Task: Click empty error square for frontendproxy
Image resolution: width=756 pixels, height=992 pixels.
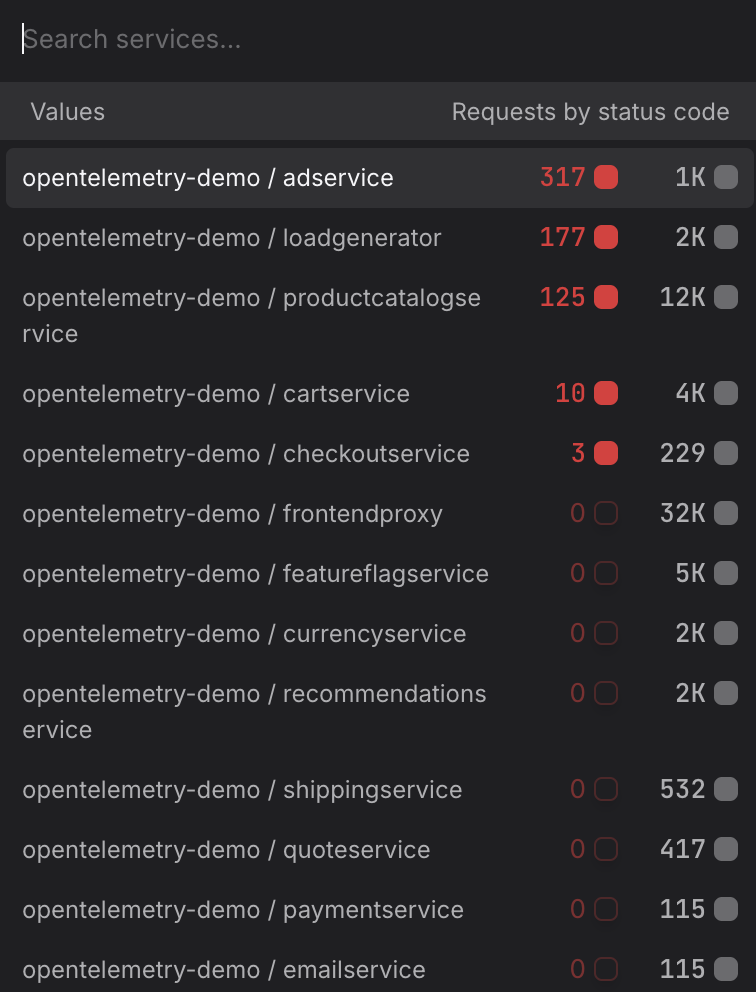Action: click(606, 514)
